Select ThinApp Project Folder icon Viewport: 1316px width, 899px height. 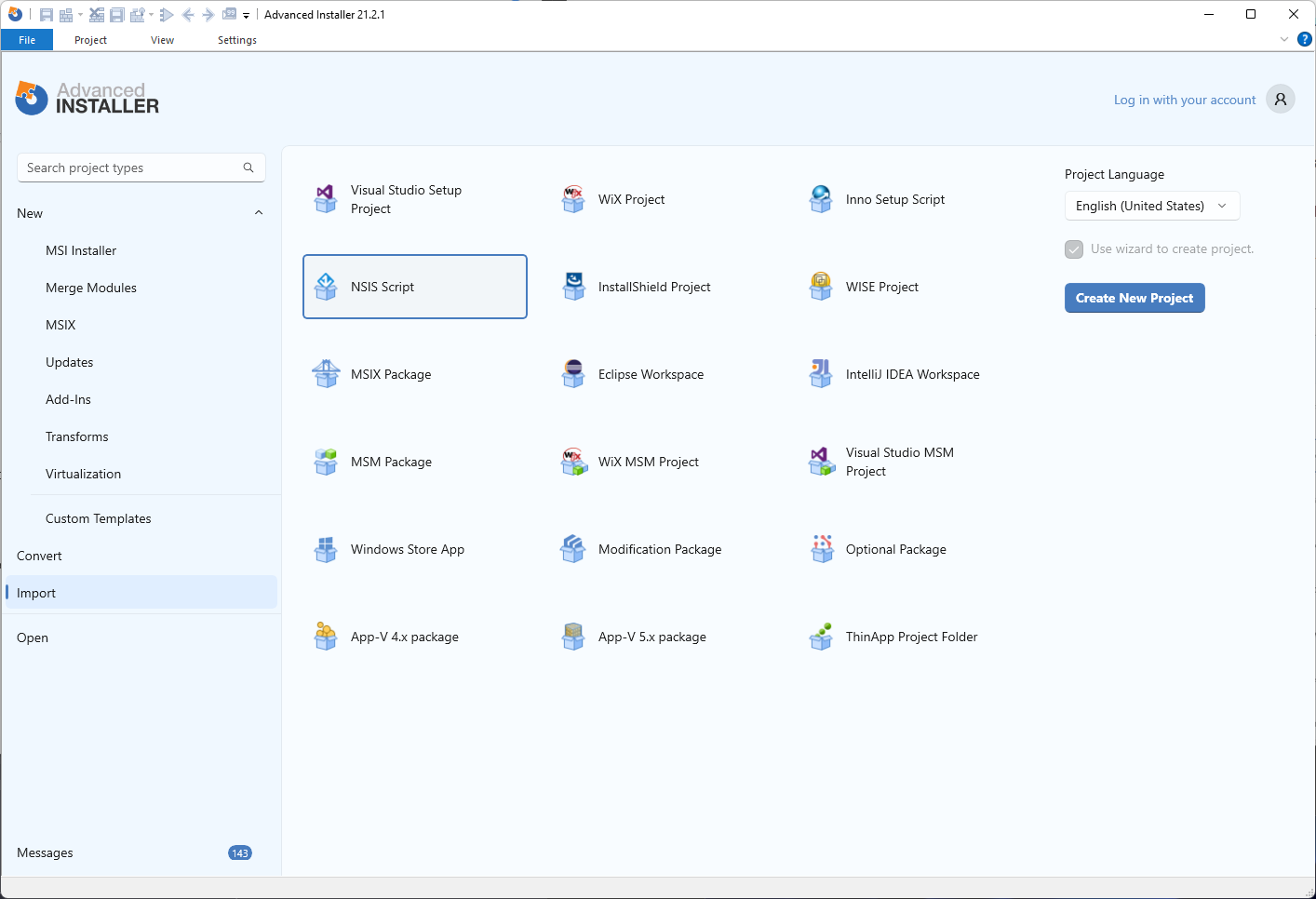pyautogui.click(x=821, y=637)
